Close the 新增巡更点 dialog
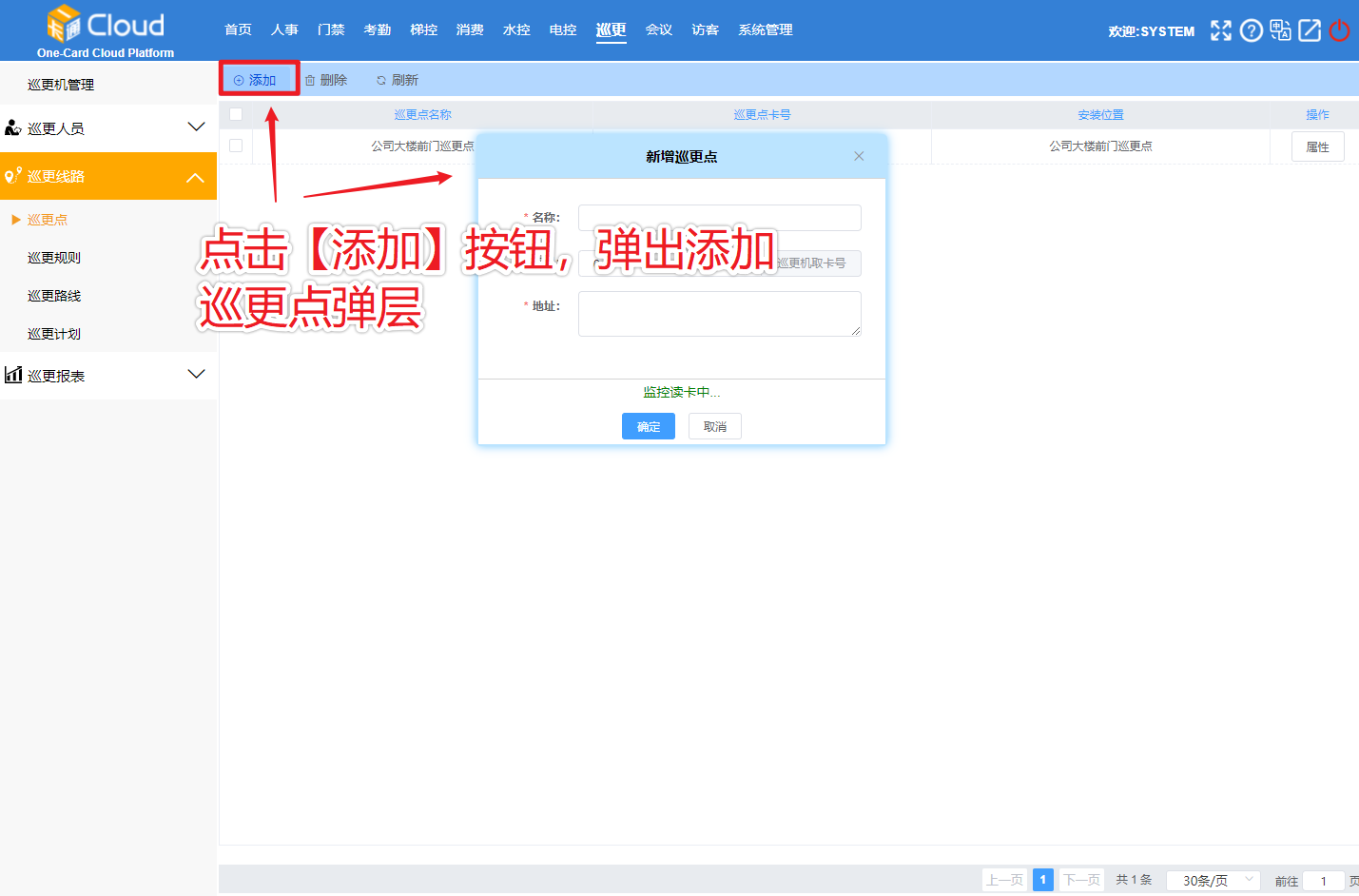The image size is (1359, 896). [859, 156]
